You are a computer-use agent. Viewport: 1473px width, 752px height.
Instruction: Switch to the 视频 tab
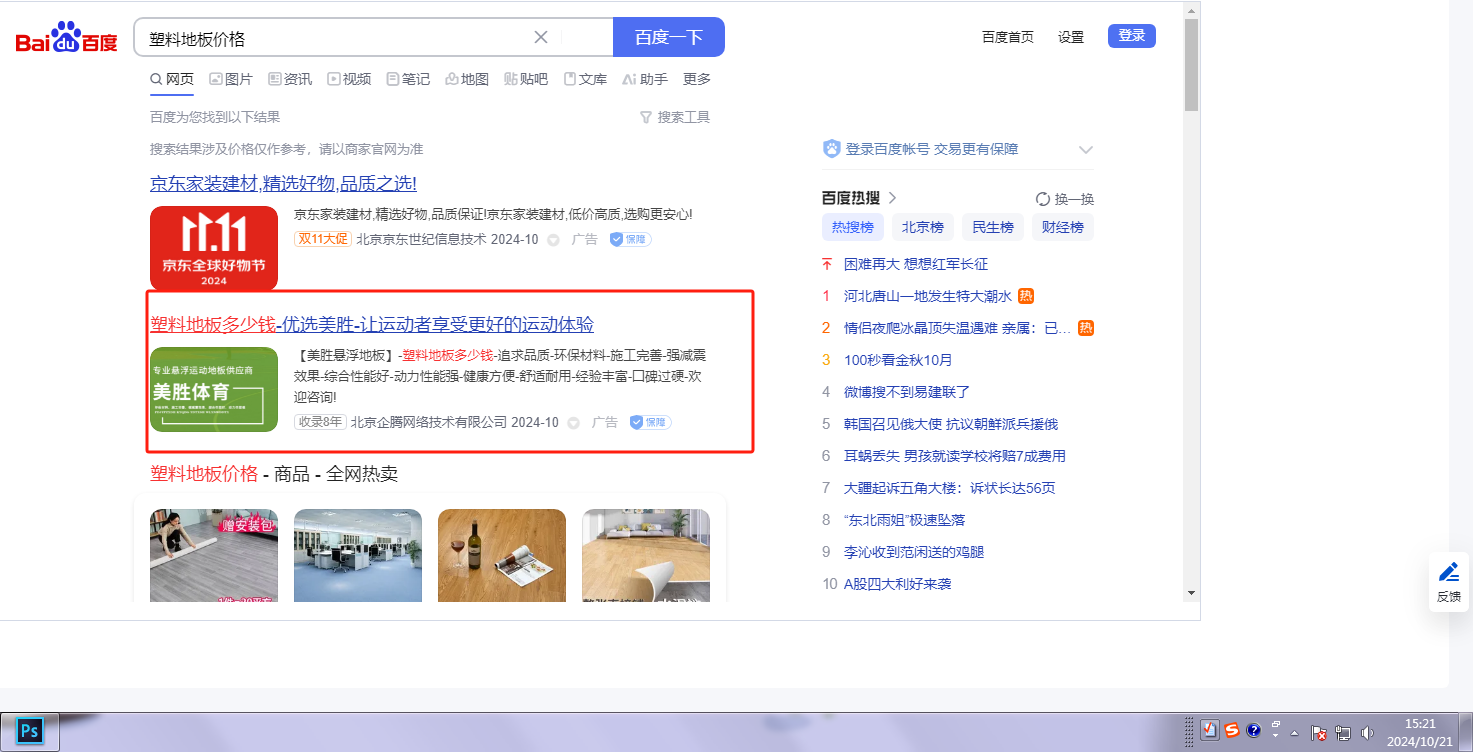tap(349, 79)
